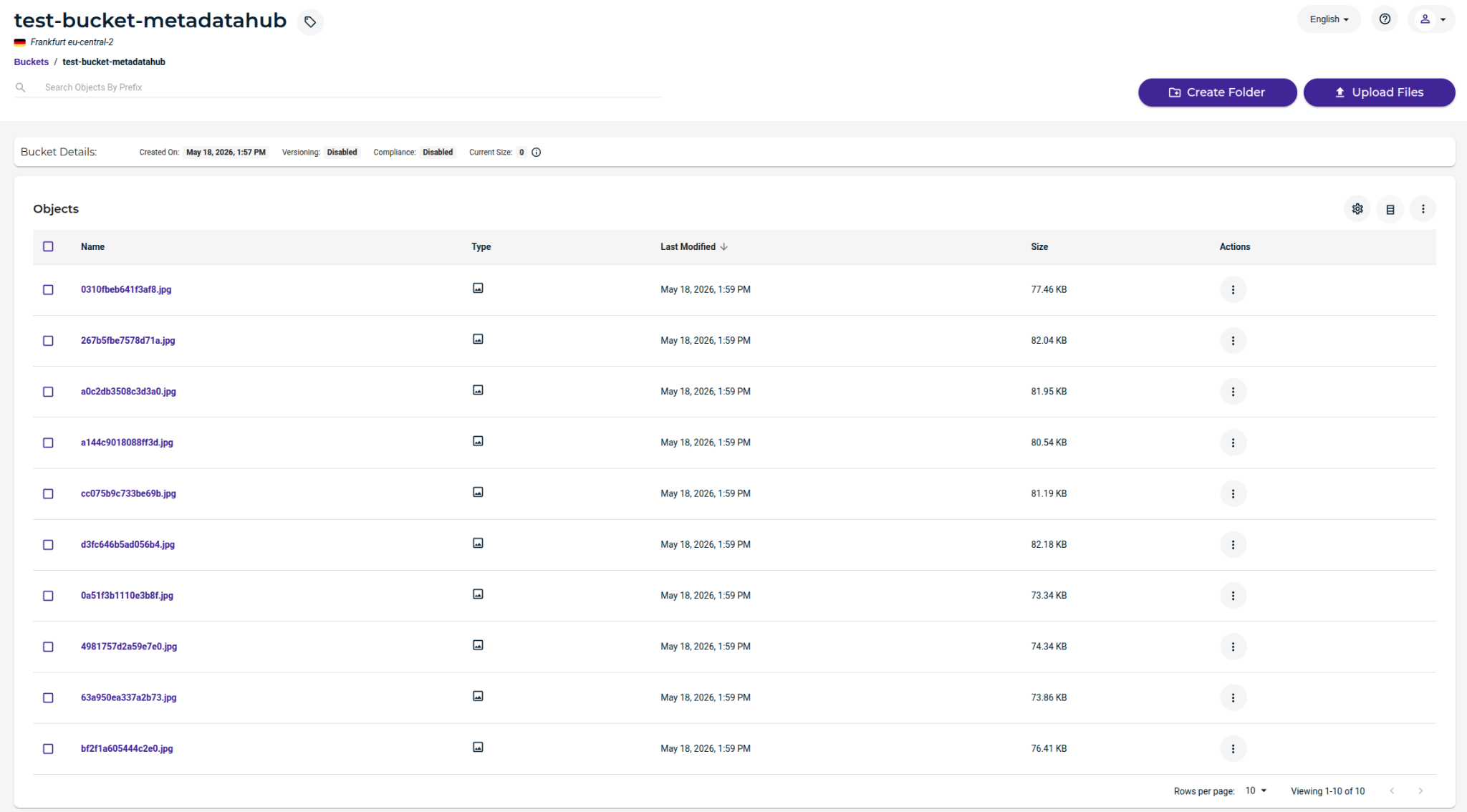Viewport: 1467px width, 812px height.
Task: Select checkbox for bf2f1a605444c2e0.jpg
Action: point(48,749)
